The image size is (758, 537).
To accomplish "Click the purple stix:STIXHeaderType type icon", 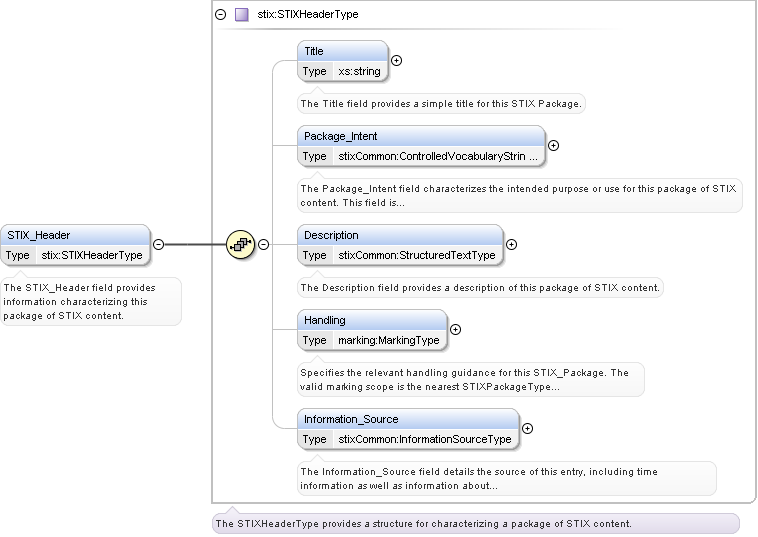I will pyautogui.click(x=241, y=15).
